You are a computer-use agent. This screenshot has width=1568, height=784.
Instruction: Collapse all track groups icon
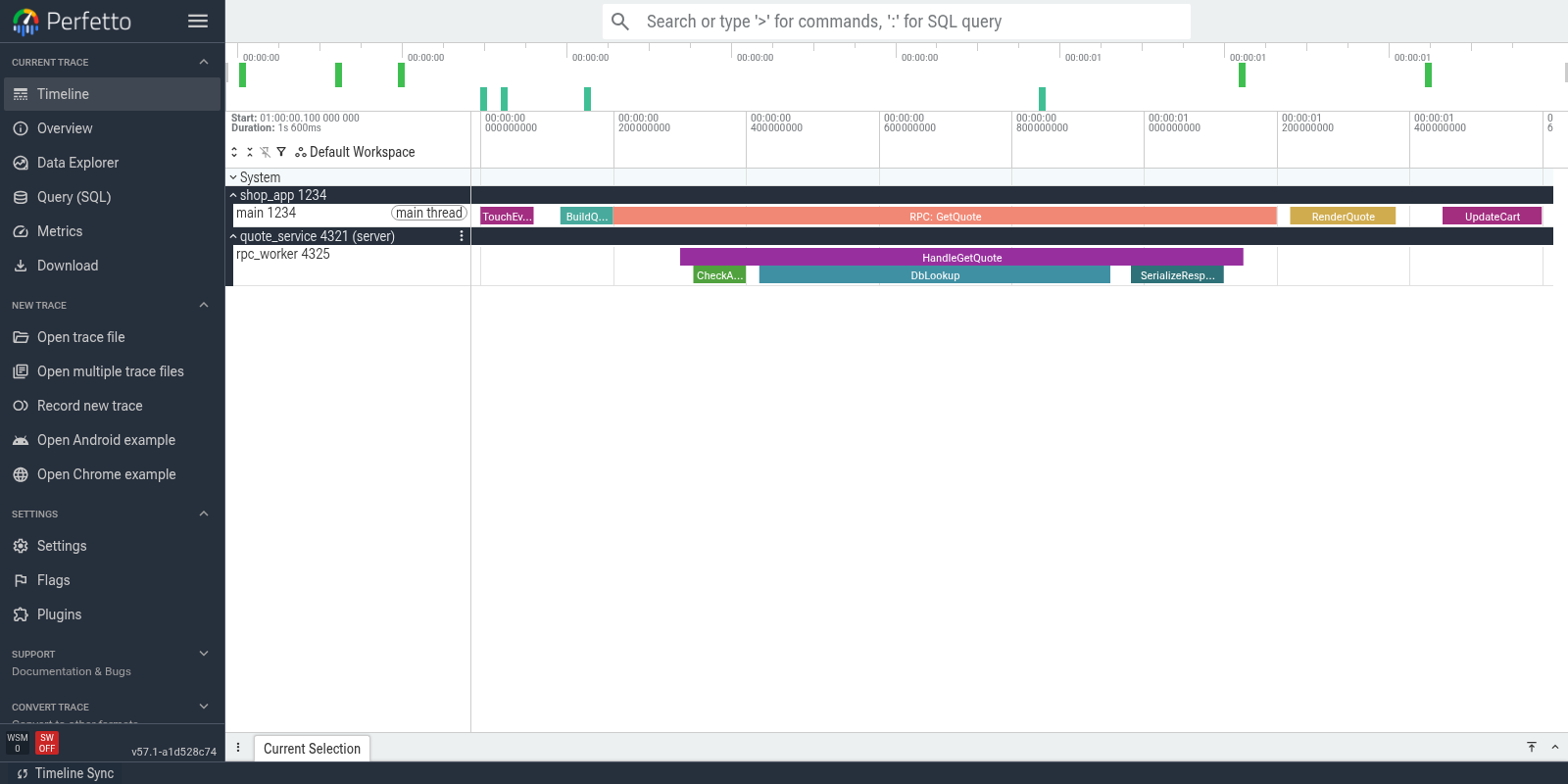[250, 152]
